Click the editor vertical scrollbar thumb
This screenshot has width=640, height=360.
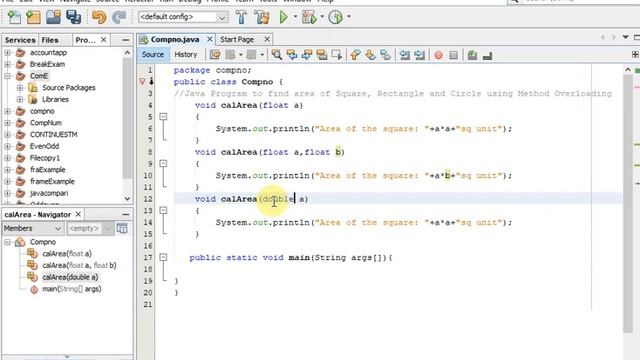(628, 204)
